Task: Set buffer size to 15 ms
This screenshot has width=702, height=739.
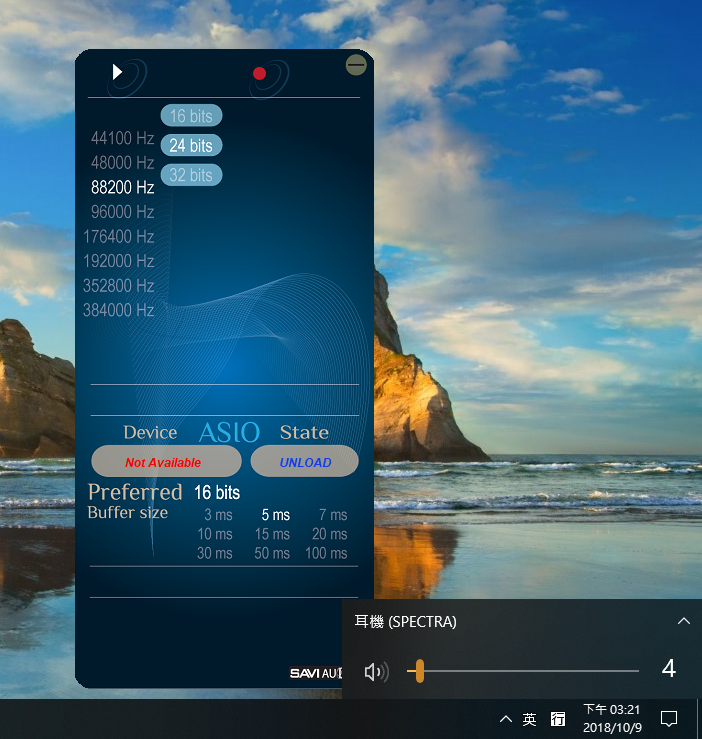Action: click(x=273, y=534)
